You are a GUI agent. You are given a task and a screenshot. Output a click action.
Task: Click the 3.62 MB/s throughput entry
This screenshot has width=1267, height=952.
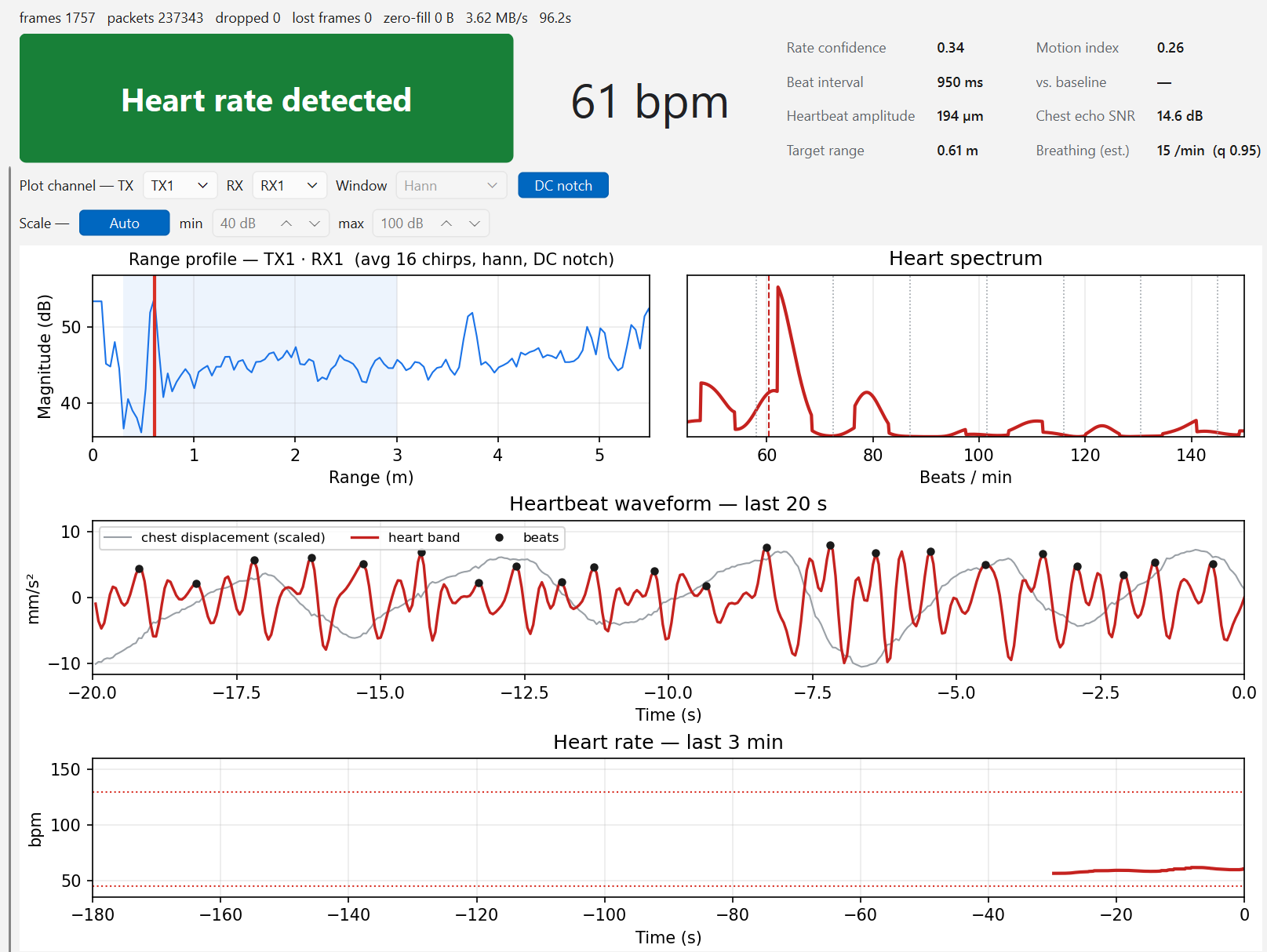497,18
